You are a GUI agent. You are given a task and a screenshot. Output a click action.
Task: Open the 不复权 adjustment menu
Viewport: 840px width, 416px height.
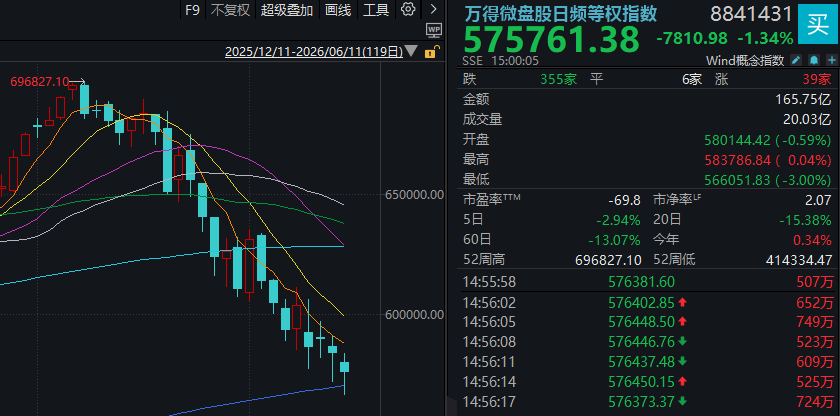[x=230, y=10]
